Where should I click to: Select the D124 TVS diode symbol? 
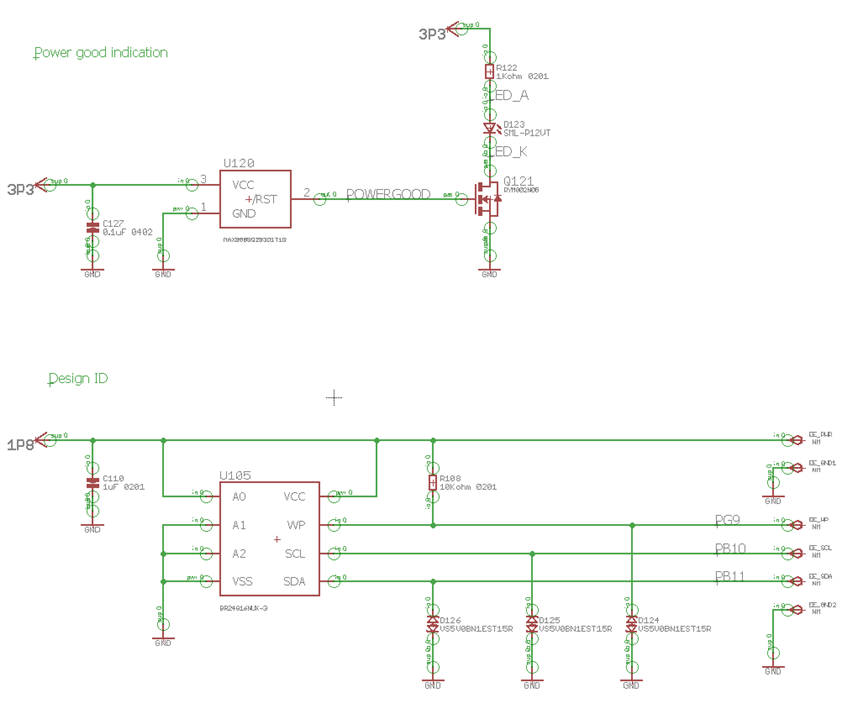pyautogui.click(x=631, y=624)
